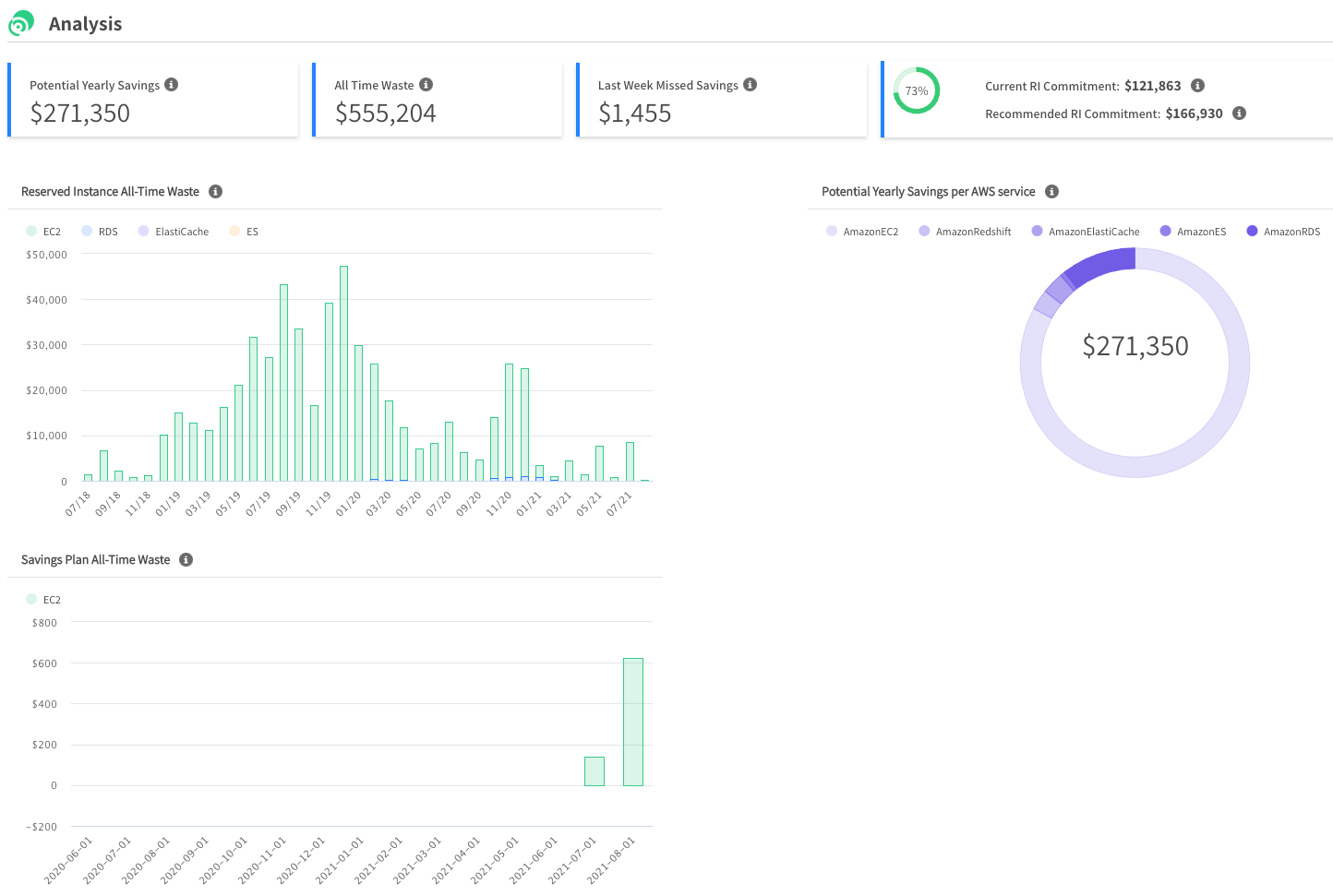Click info icon next to Potential Yearly Savings
1333x896 pixels.
pyautogui.click(x=171, y=85)
